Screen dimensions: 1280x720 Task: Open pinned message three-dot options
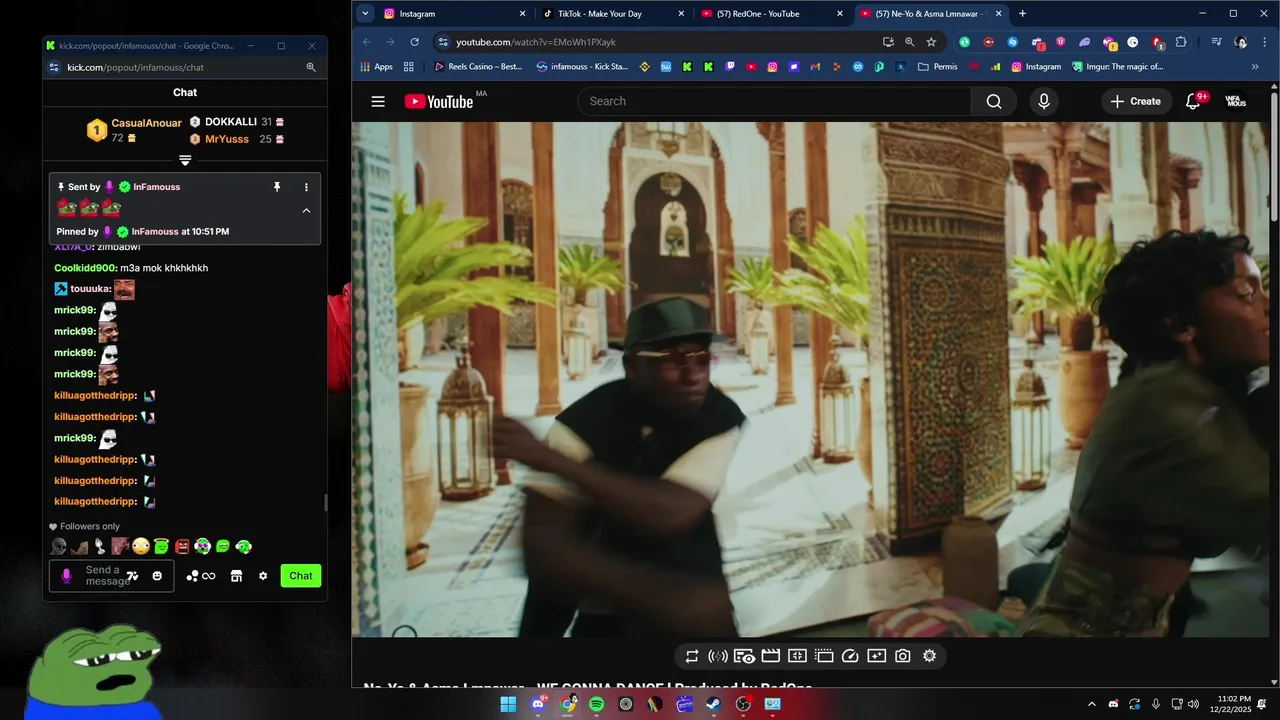(306, 187)
